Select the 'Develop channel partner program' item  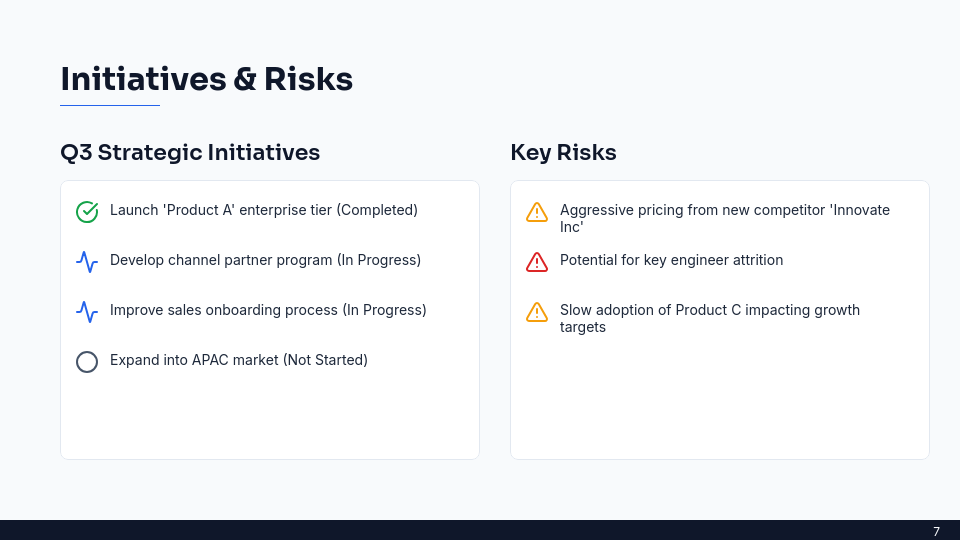pos(265,260)
